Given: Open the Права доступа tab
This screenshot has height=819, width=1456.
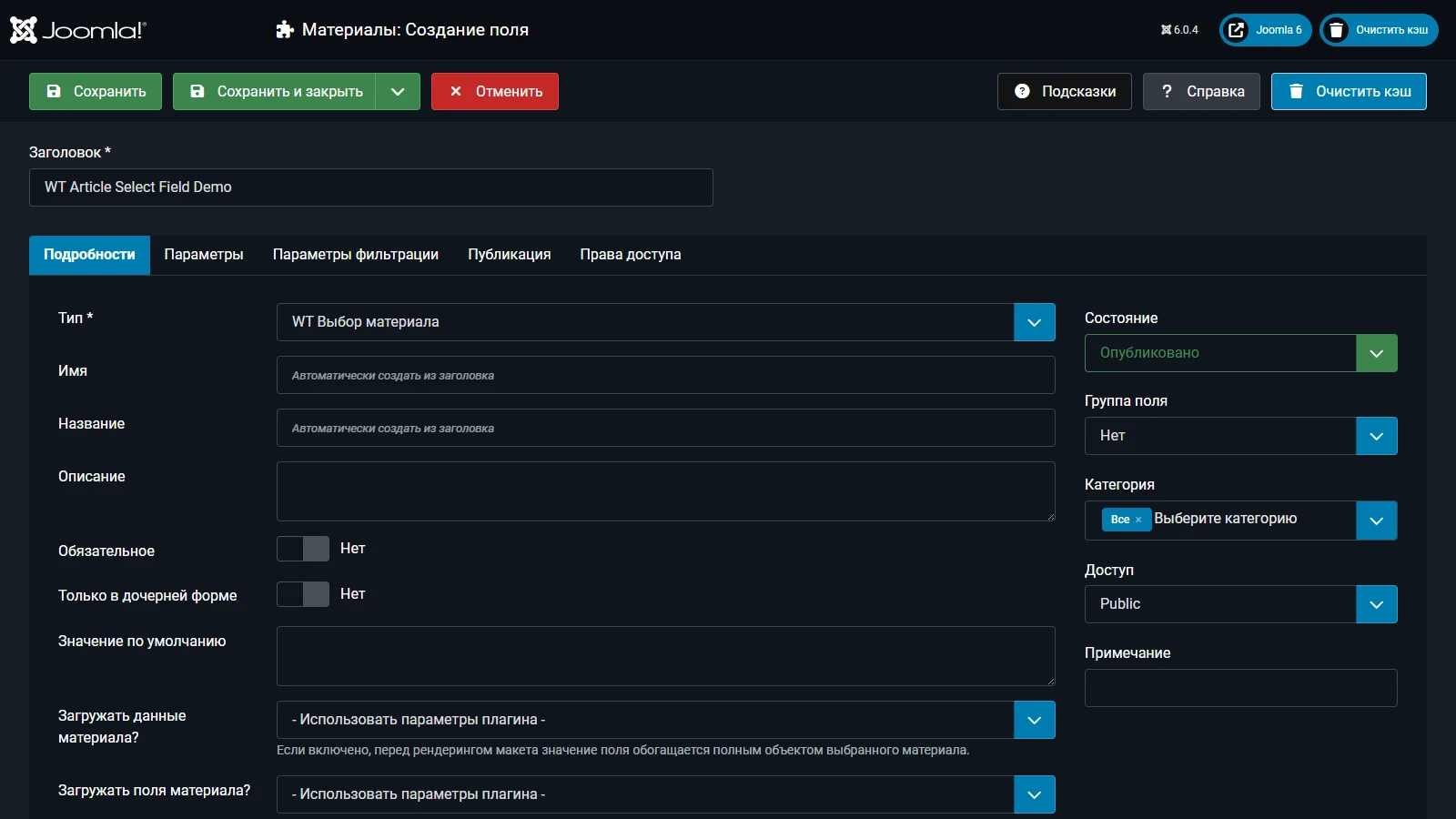Looking at the screenshot, I should [630, 255].
